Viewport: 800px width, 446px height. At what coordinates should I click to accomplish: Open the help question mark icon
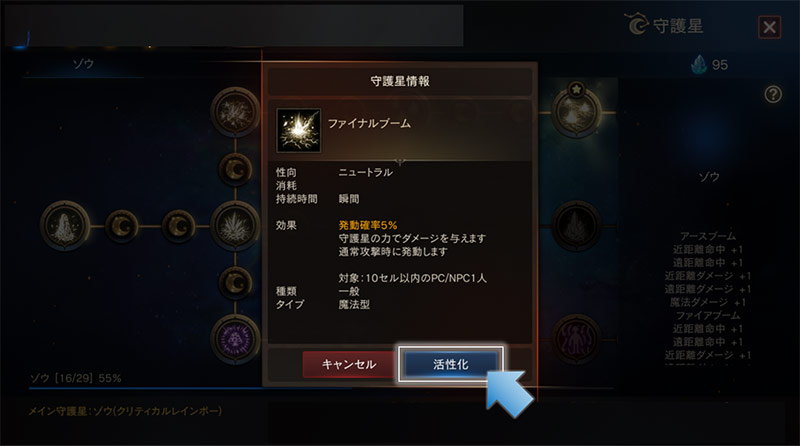click(x=773, y=94)
